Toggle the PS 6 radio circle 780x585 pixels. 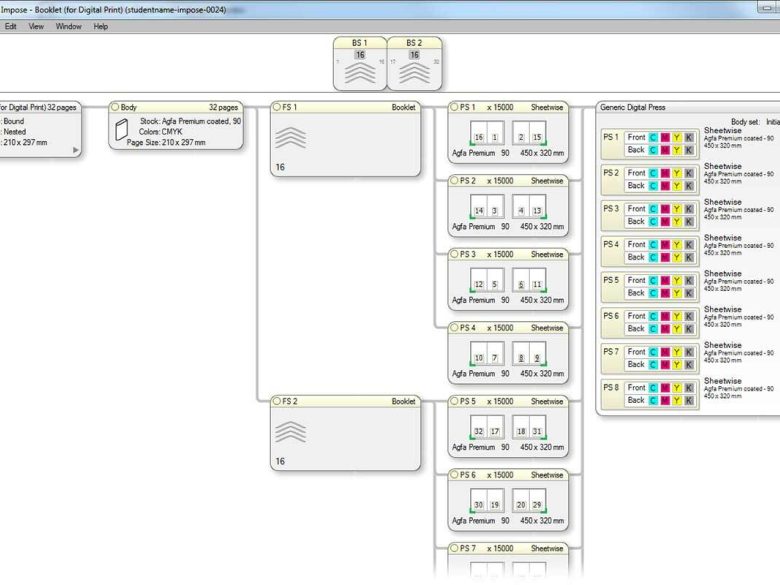coord(454,475)
